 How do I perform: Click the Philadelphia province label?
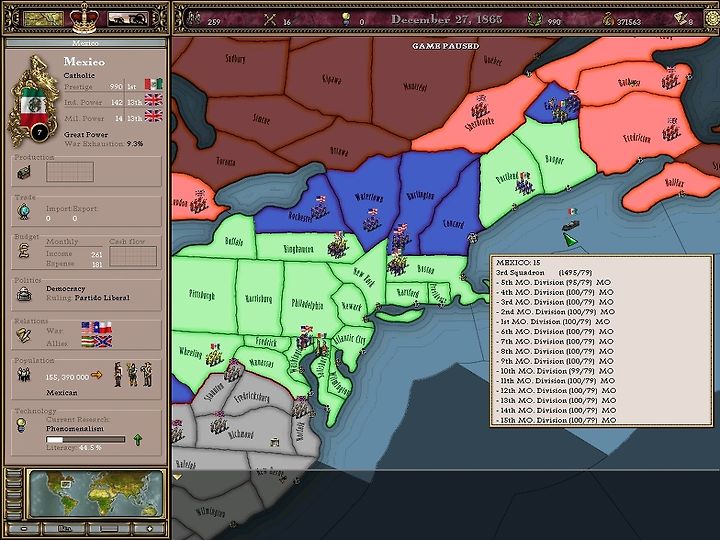coord(307,304)
